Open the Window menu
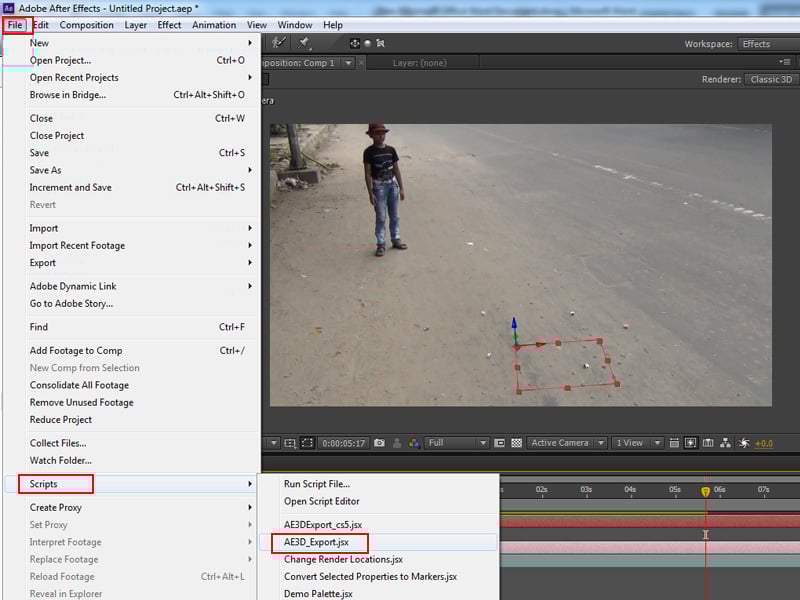Screen dimensions: 800x600 (x=294, y=25)
